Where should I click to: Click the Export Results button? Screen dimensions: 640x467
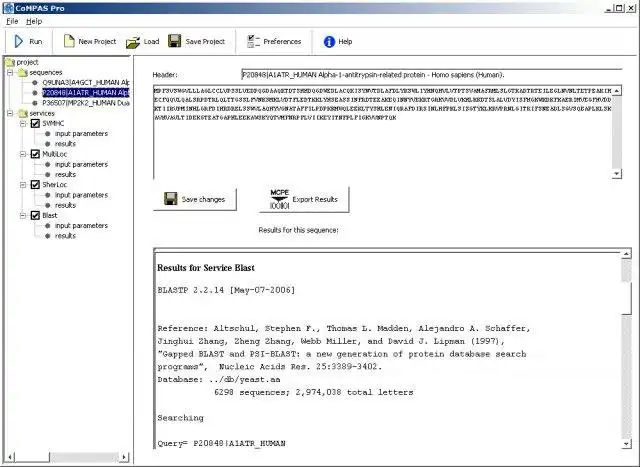(304, 199)
